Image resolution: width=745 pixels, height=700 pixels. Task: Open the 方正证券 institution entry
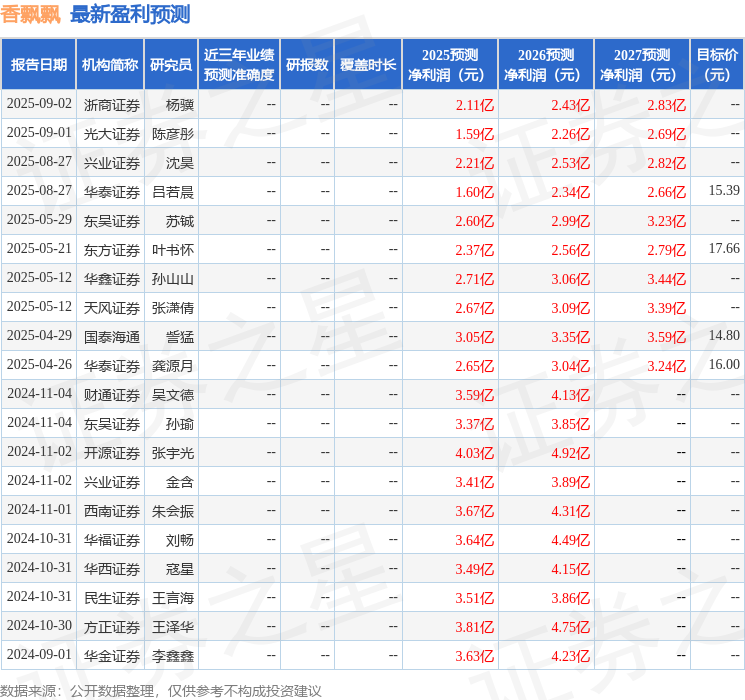pos(112,627)
